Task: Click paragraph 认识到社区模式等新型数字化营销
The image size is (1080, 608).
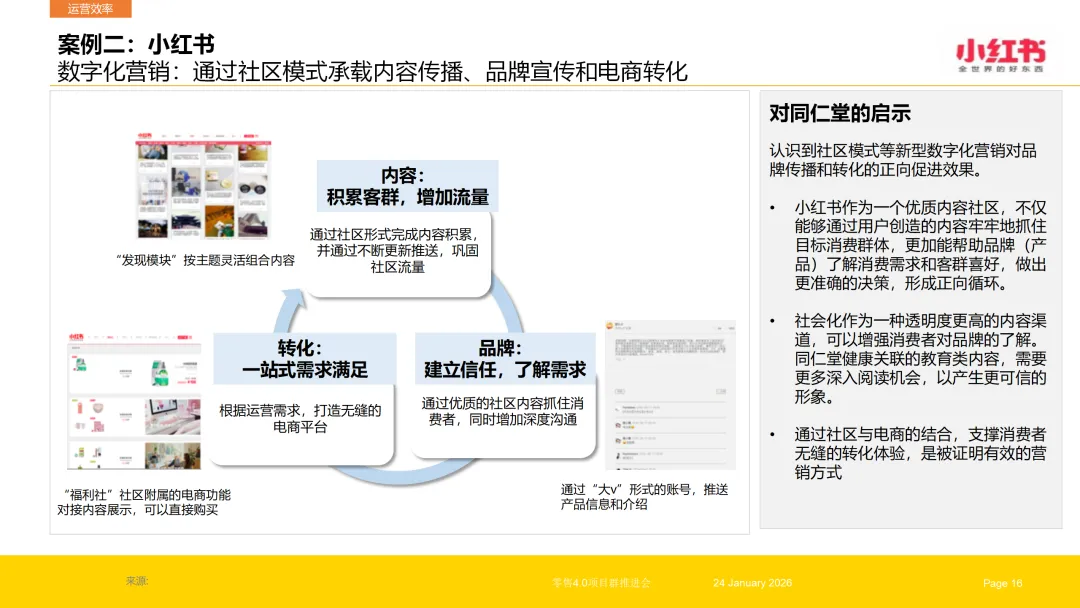Action: point(903,160)
